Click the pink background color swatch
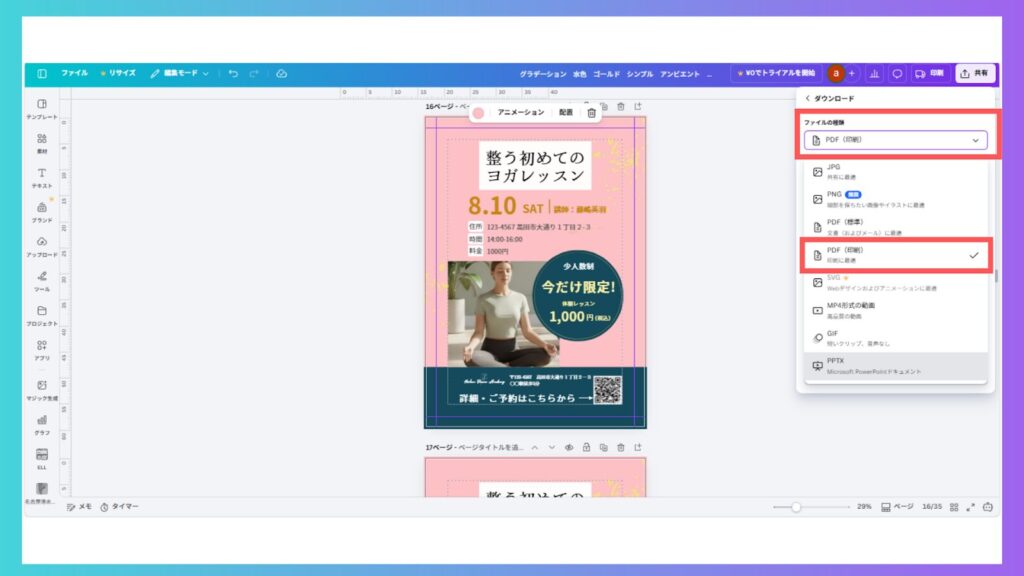The height and width of the screenshot is (576, 1024). (479, 113)
